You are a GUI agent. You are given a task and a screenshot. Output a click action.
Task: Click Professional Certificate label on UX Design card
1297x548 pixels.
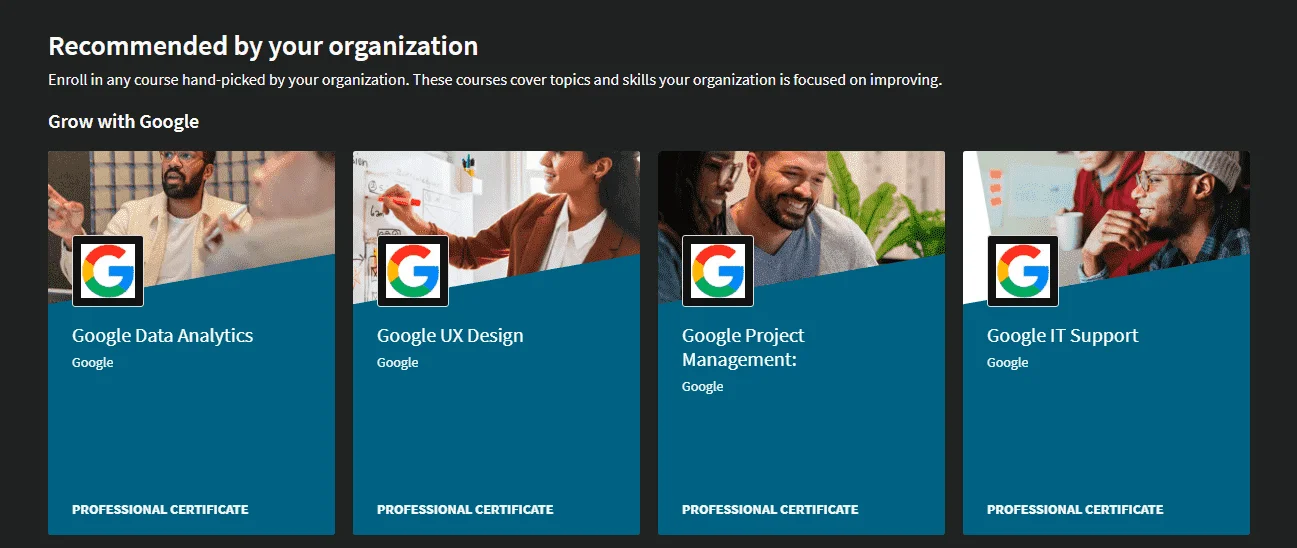[465, 510]
